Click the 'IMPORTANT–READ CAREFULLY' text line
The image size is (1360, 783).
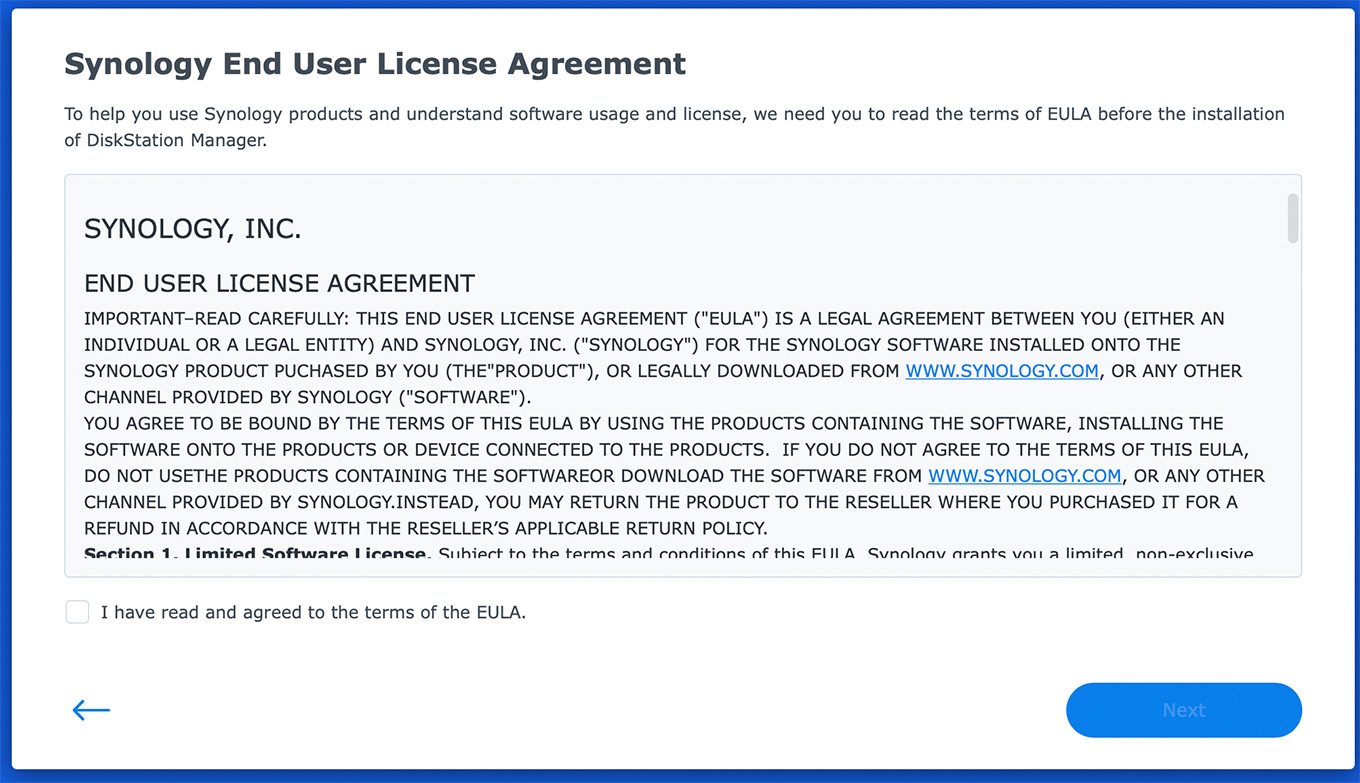[654, 319]
